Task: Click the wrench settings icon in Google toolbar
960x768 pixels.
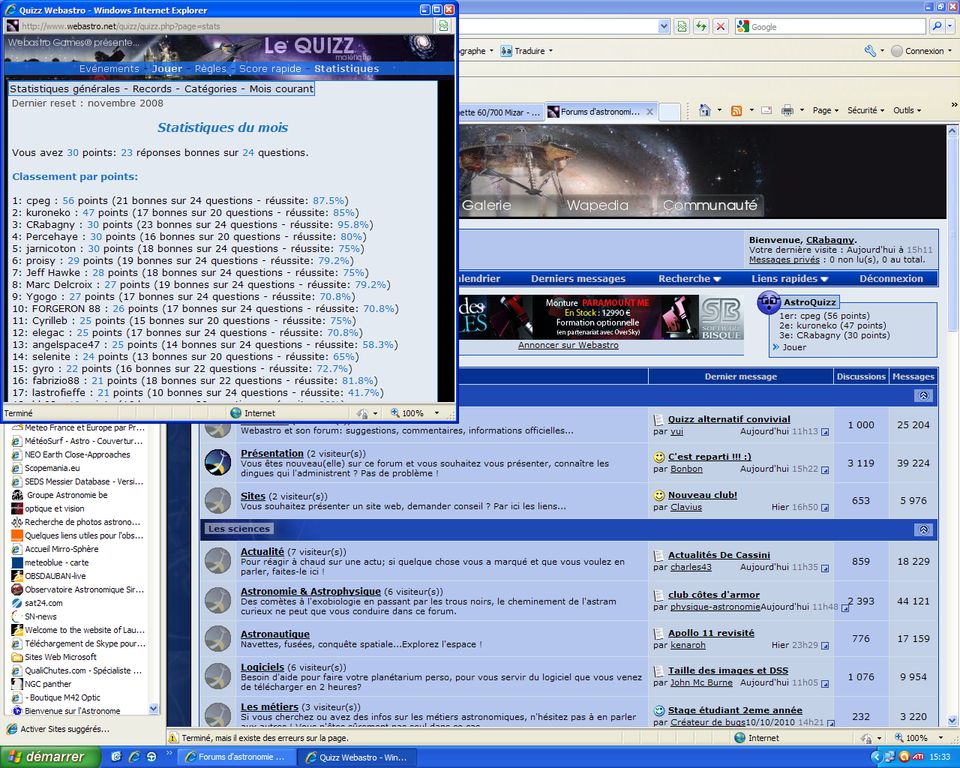Action: [x=870, y=51]
